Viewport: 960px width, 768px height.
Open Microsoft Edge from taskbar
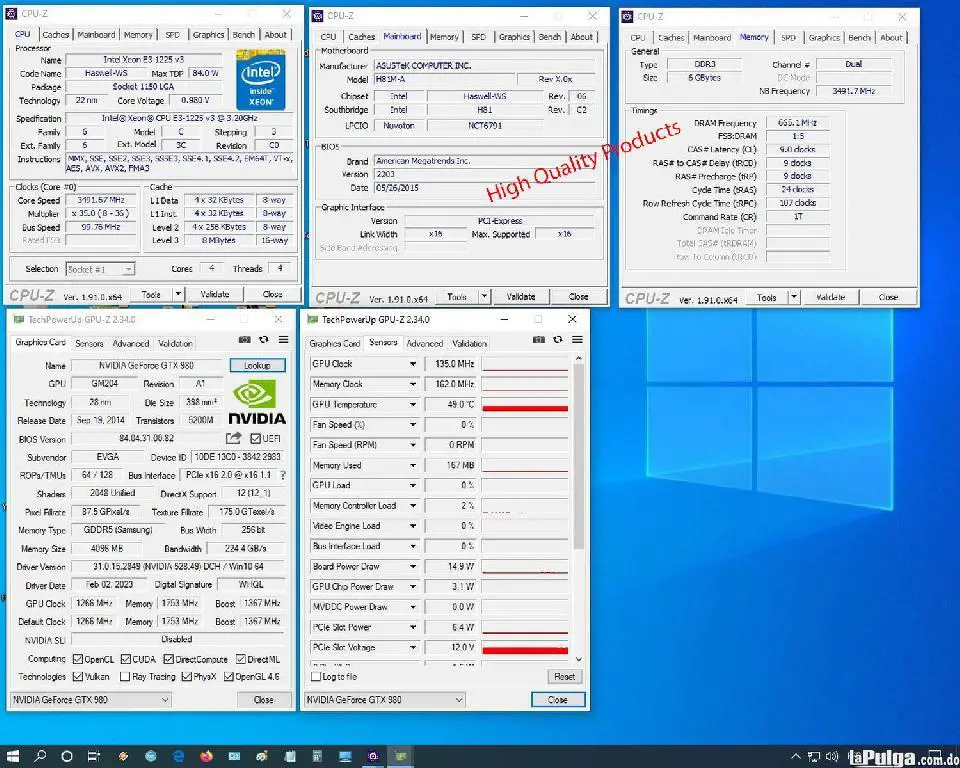[179, 756]
